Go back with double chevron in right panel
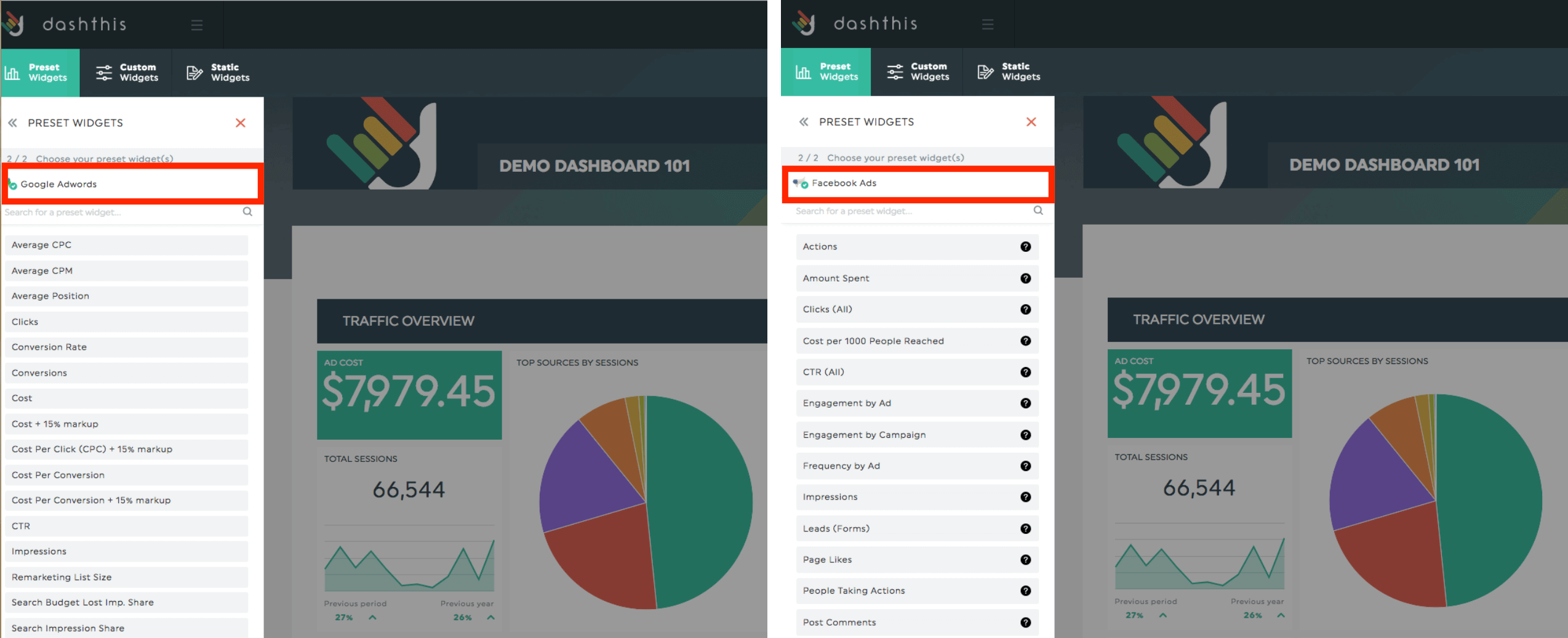1568x638 pixels. coord(804,122)
